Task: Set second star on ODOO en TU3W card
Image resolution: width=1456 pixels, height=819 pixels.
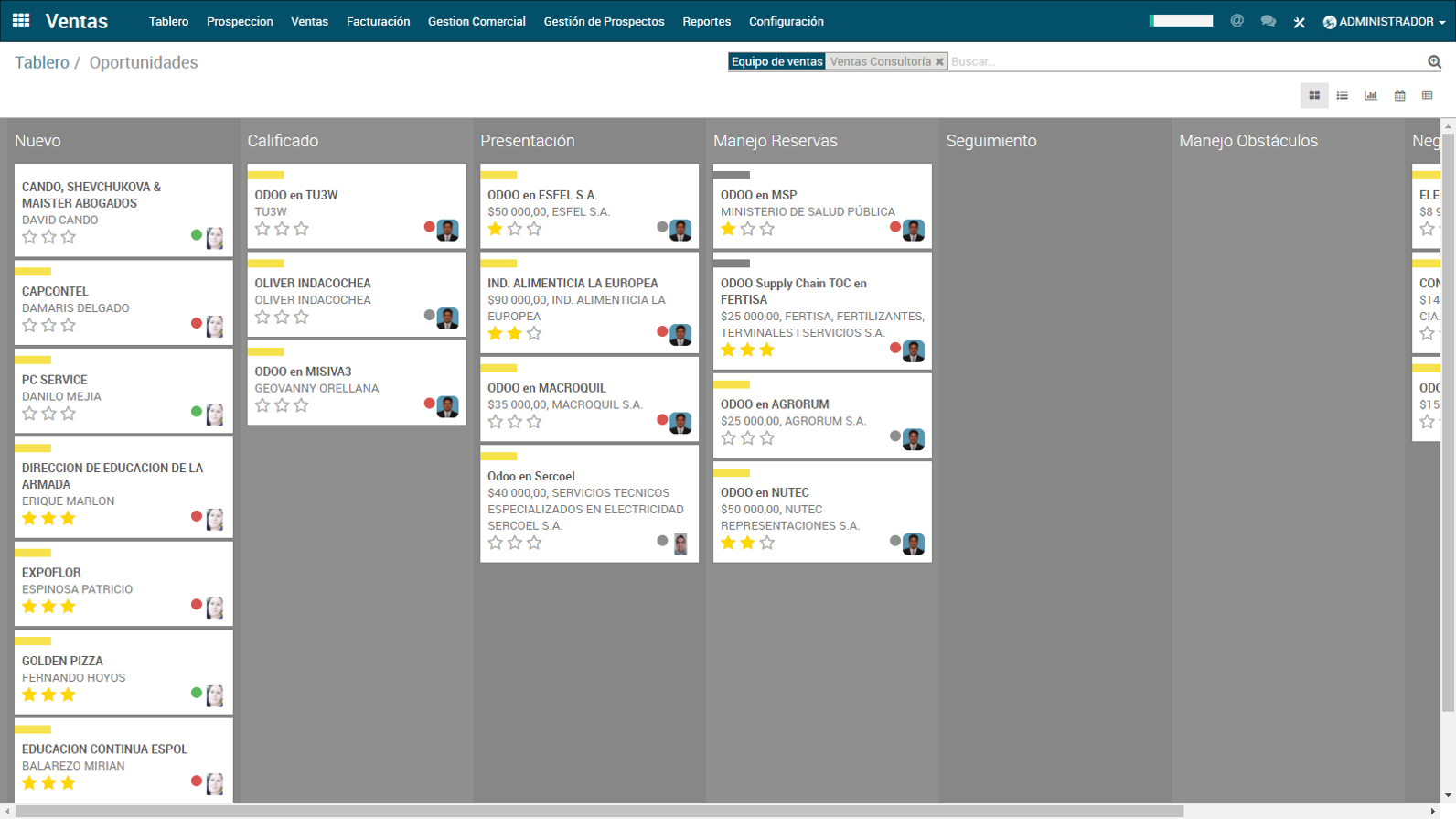Action: tap(282, 229)
